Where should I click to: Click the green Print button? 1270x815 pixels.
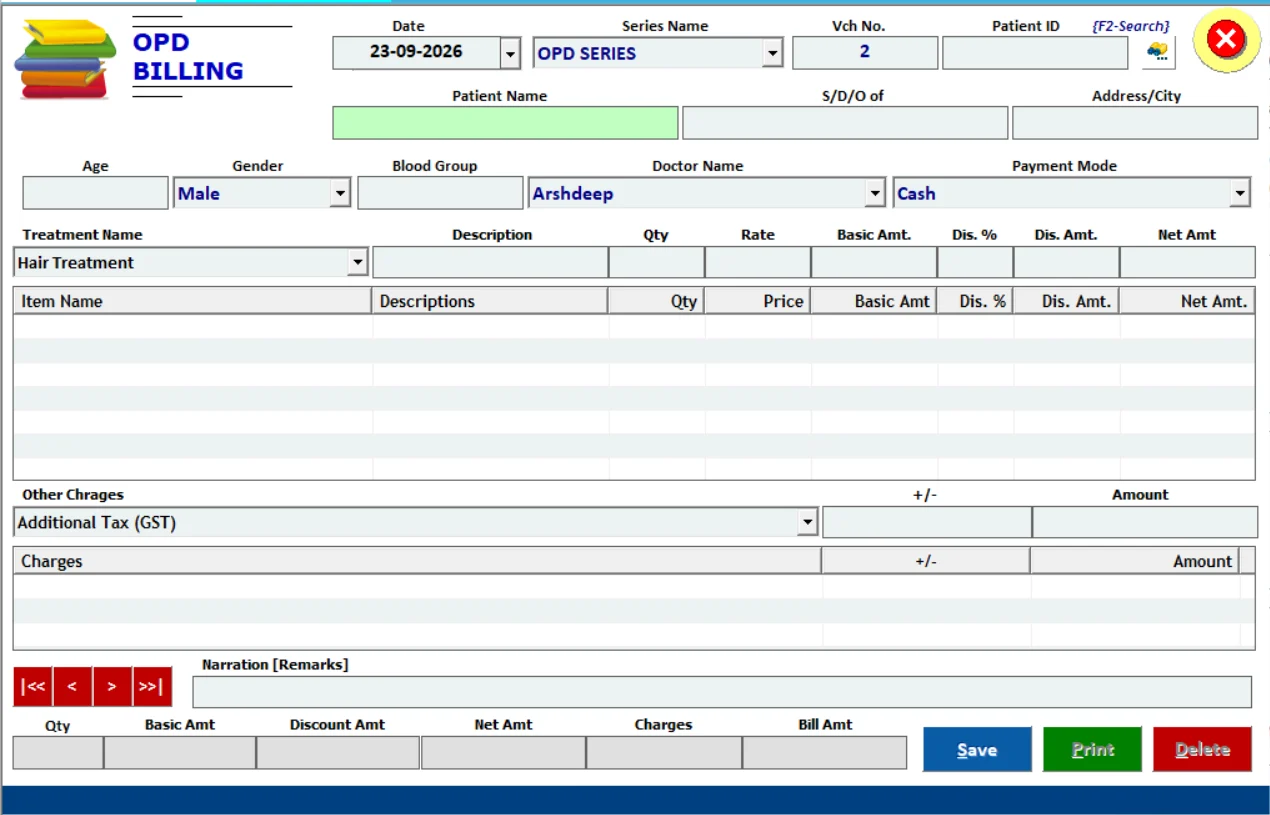pyautogui.click(x=1092, y=749)
